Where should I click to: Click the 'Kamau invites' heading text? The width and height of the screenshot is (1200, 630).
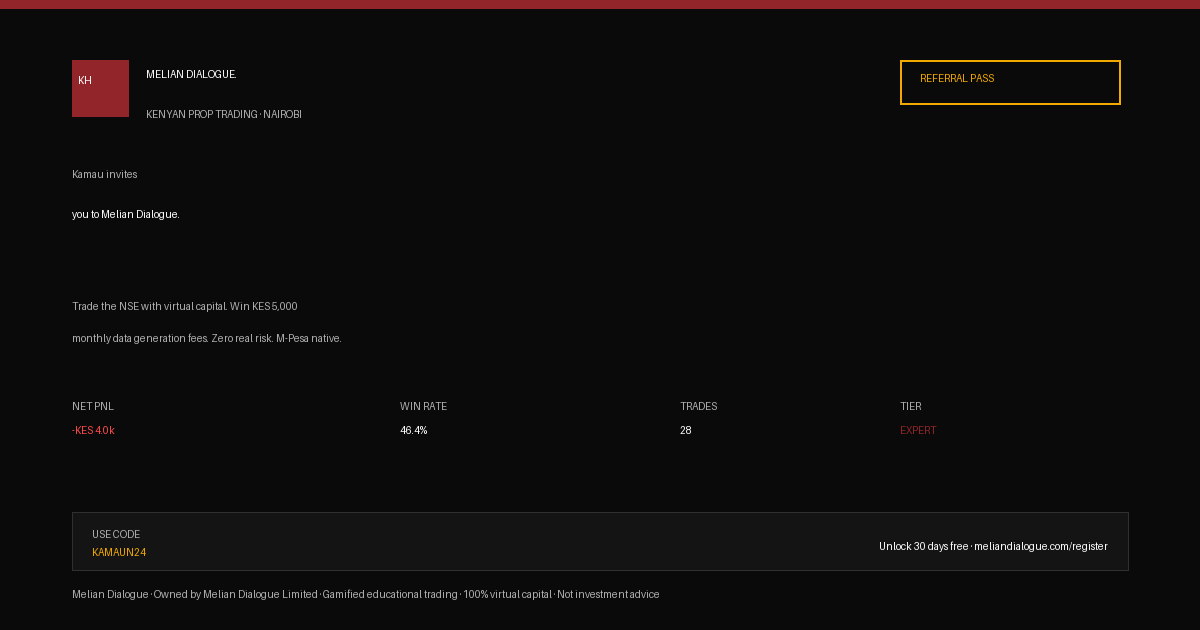click(x=105, y=175)
